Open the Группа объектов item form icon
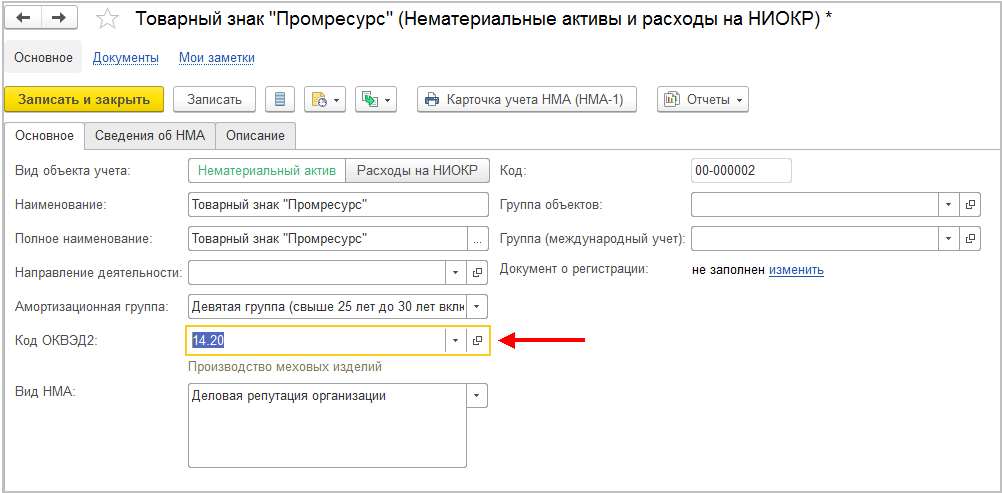 [x=970, y=205]
